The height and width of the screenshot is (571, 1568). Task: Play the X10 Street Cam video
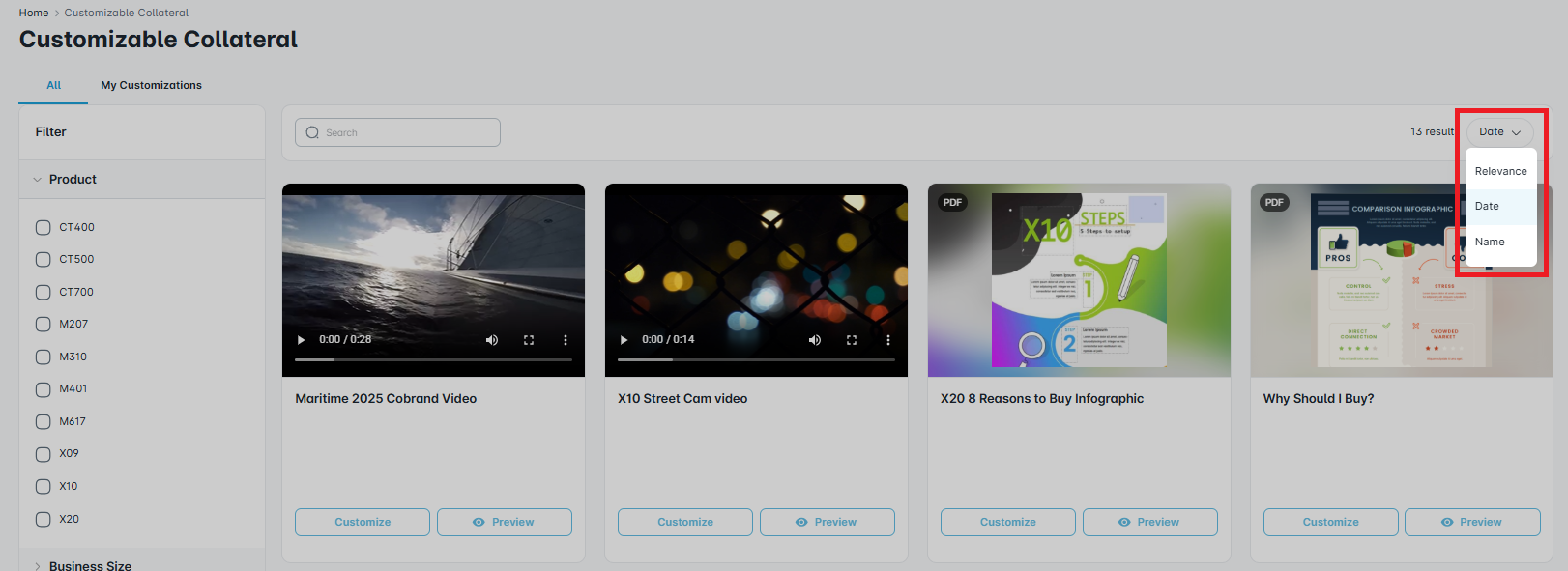624,340
